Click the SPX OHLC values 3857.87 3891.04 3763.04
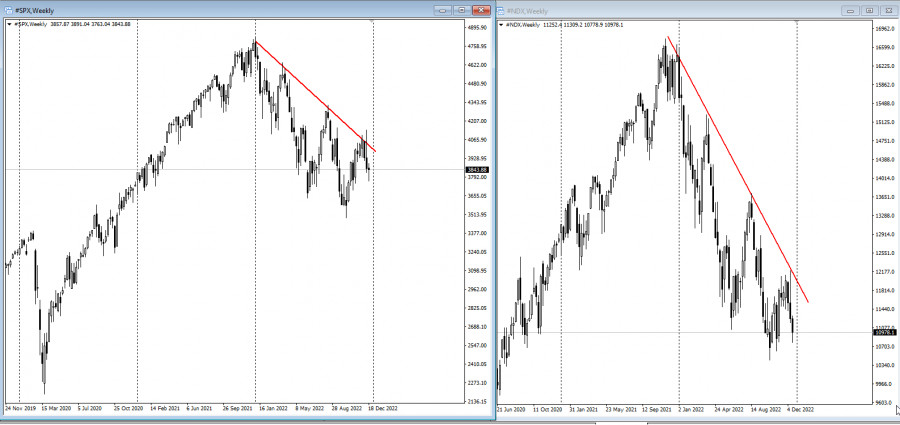Viewport: 900px width, 425px height. click(x=81, y=24)
